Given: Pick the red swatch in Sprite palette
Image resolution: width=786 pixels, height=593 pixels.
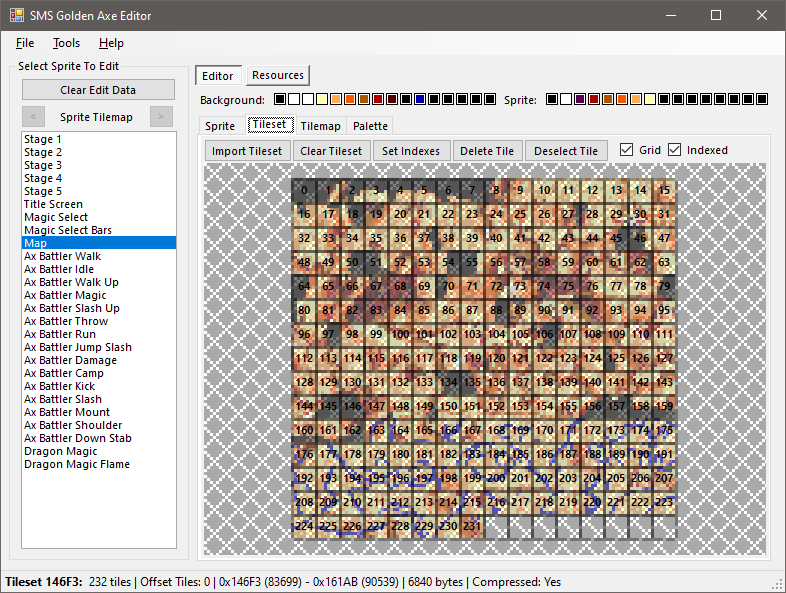Looking at the screenshot, I should pos(594,99).
